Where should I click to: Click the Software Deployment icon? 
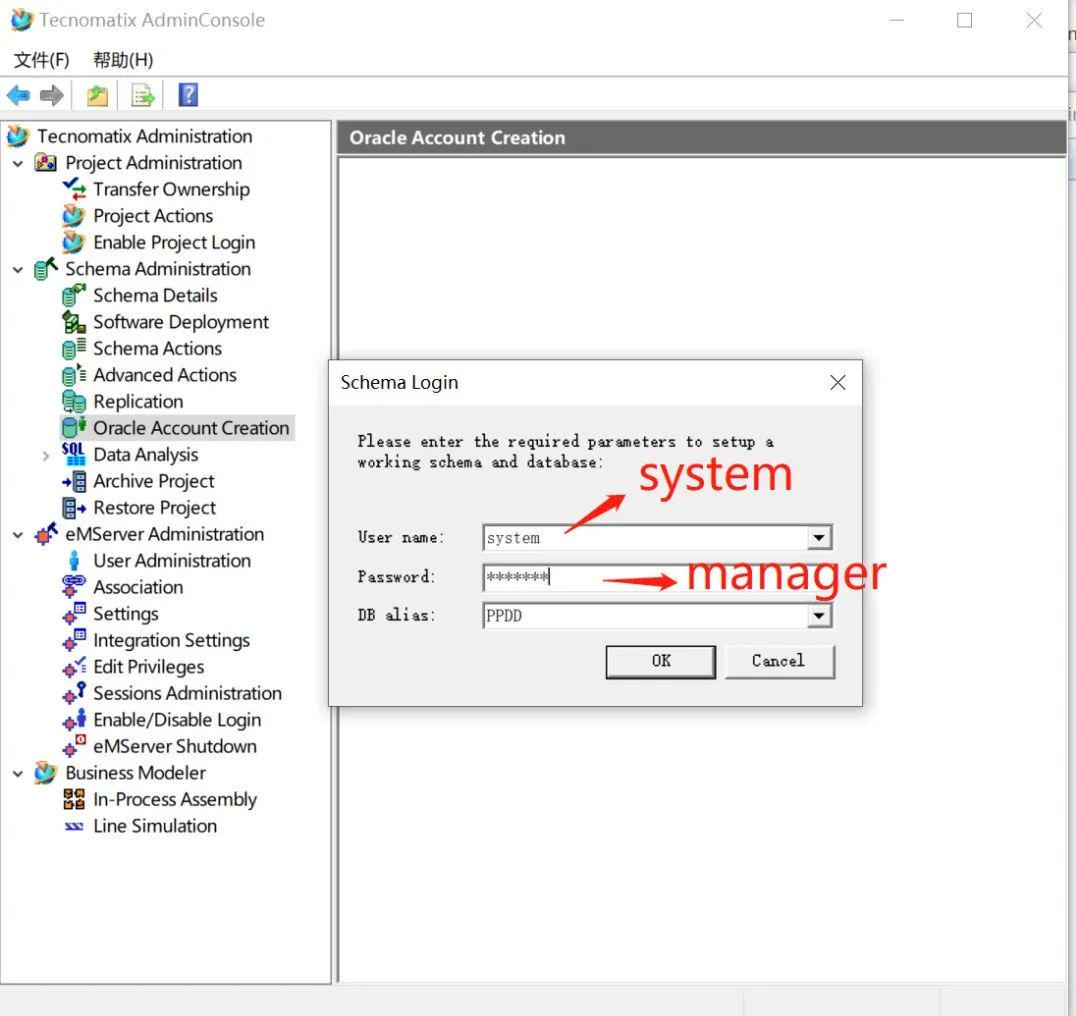73,322
